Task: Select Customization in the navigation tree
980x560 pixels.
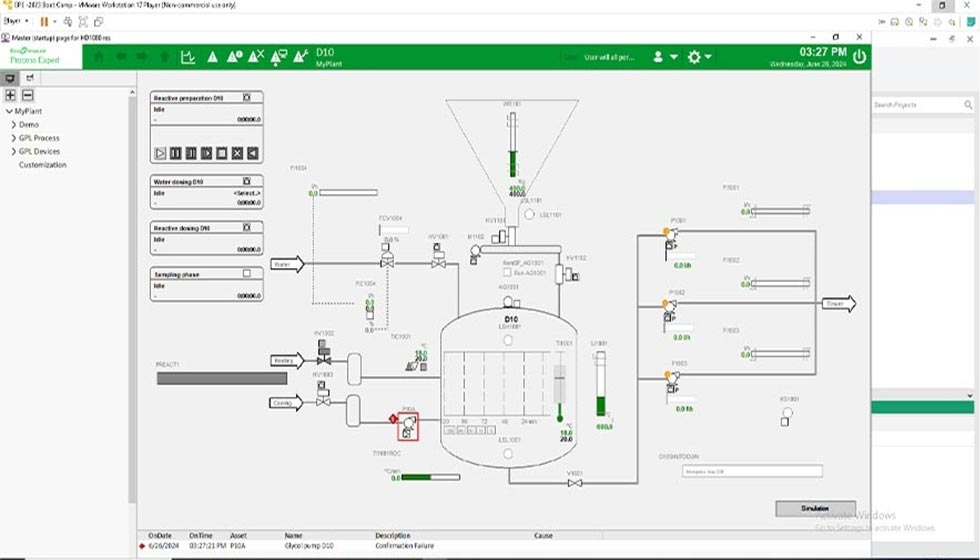Action: tap(42, 165)
